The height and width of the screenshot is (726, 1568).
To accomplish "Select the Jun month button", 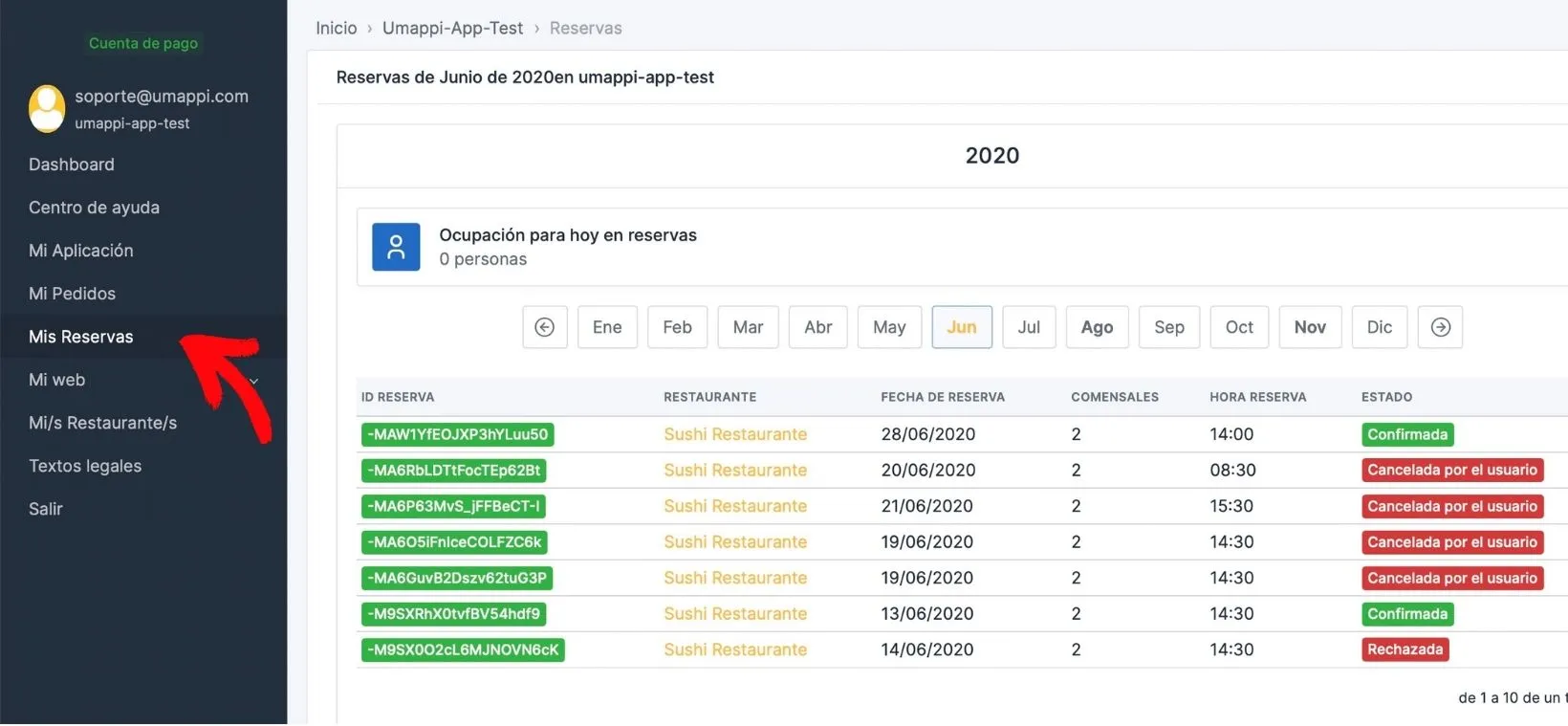I will click(x=962, y=327).
